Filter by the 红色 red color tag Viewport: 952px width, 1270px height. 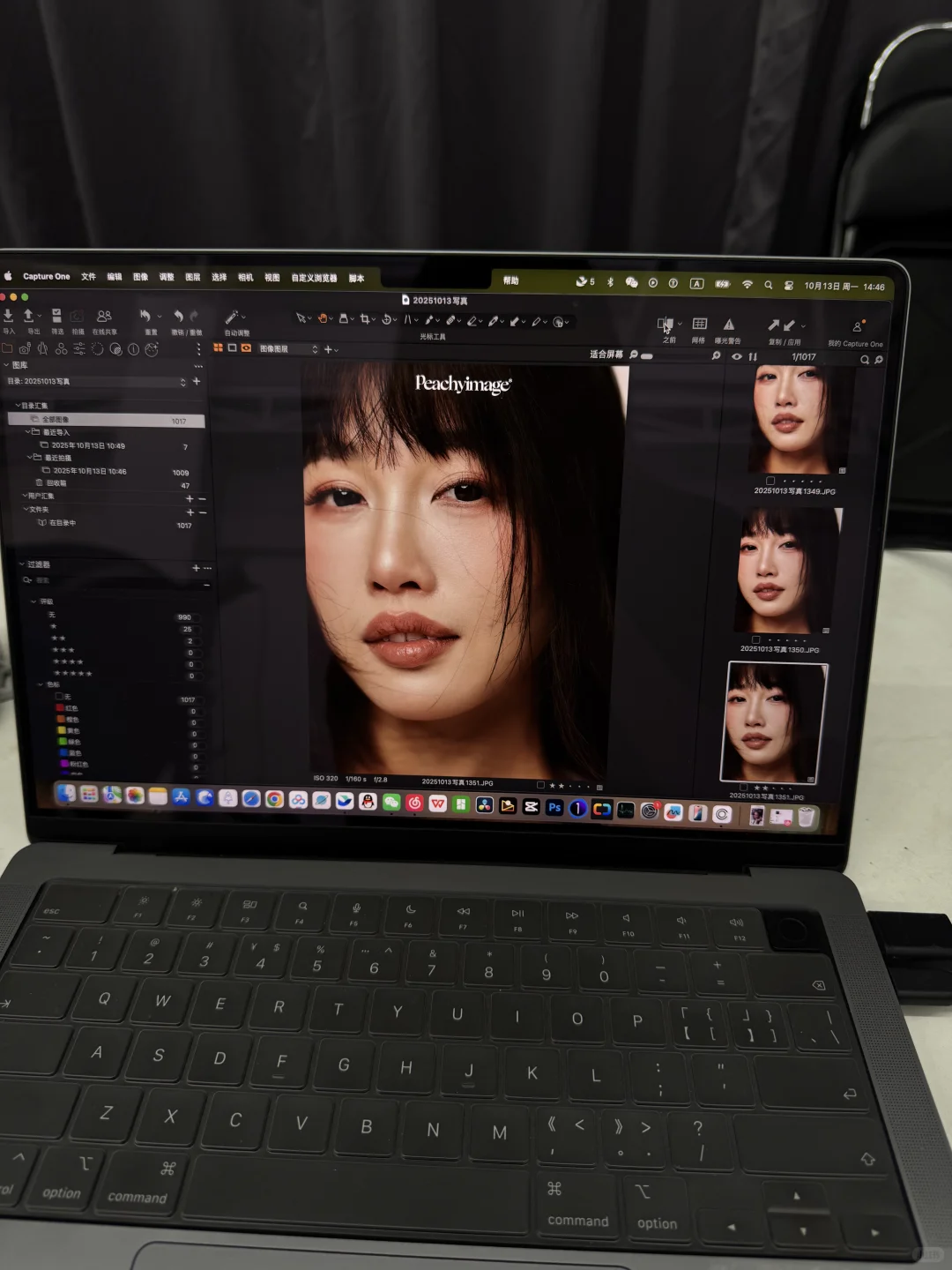pyautogui.click(x=67, y=708)
